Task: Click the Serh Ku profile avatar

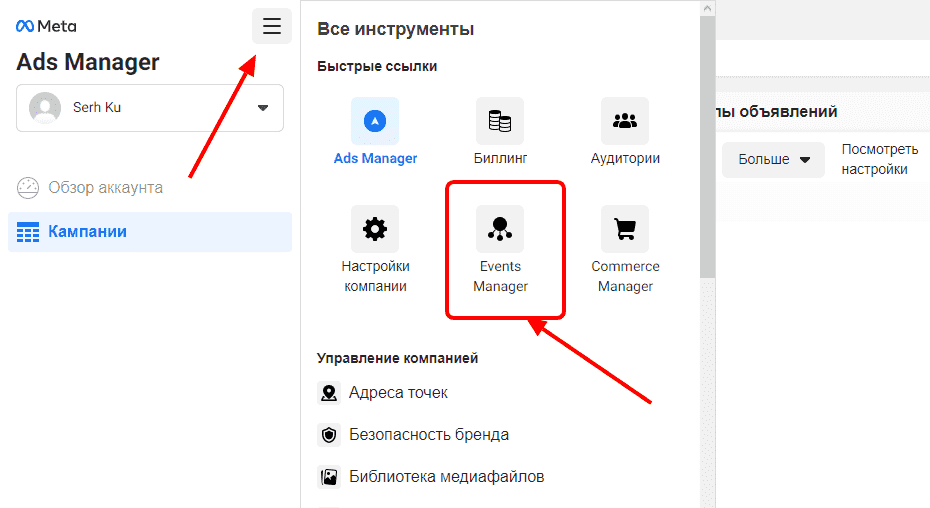Action: (x=45, y=107)
